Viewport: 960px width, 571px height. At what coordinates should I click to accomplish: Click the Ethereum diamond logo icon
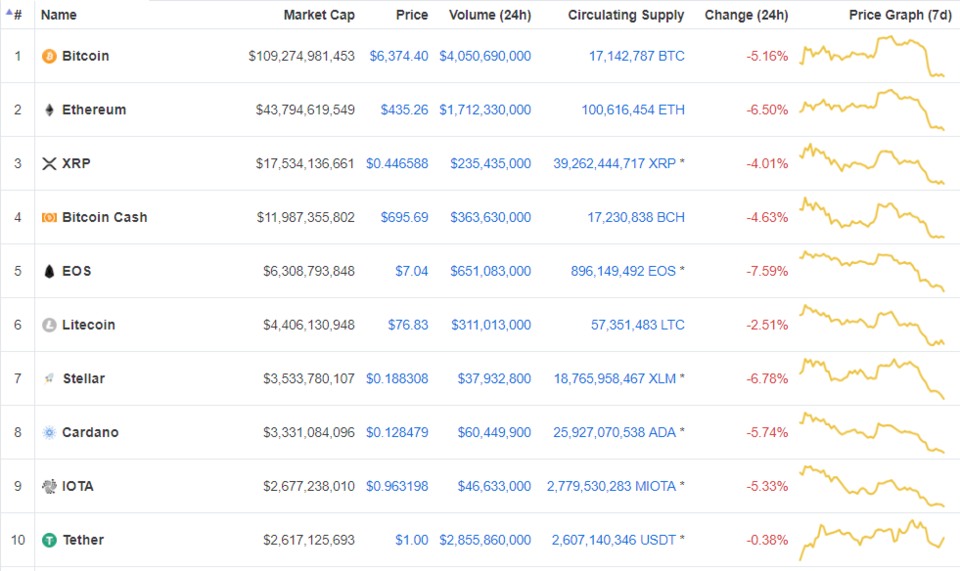(49, 110)
